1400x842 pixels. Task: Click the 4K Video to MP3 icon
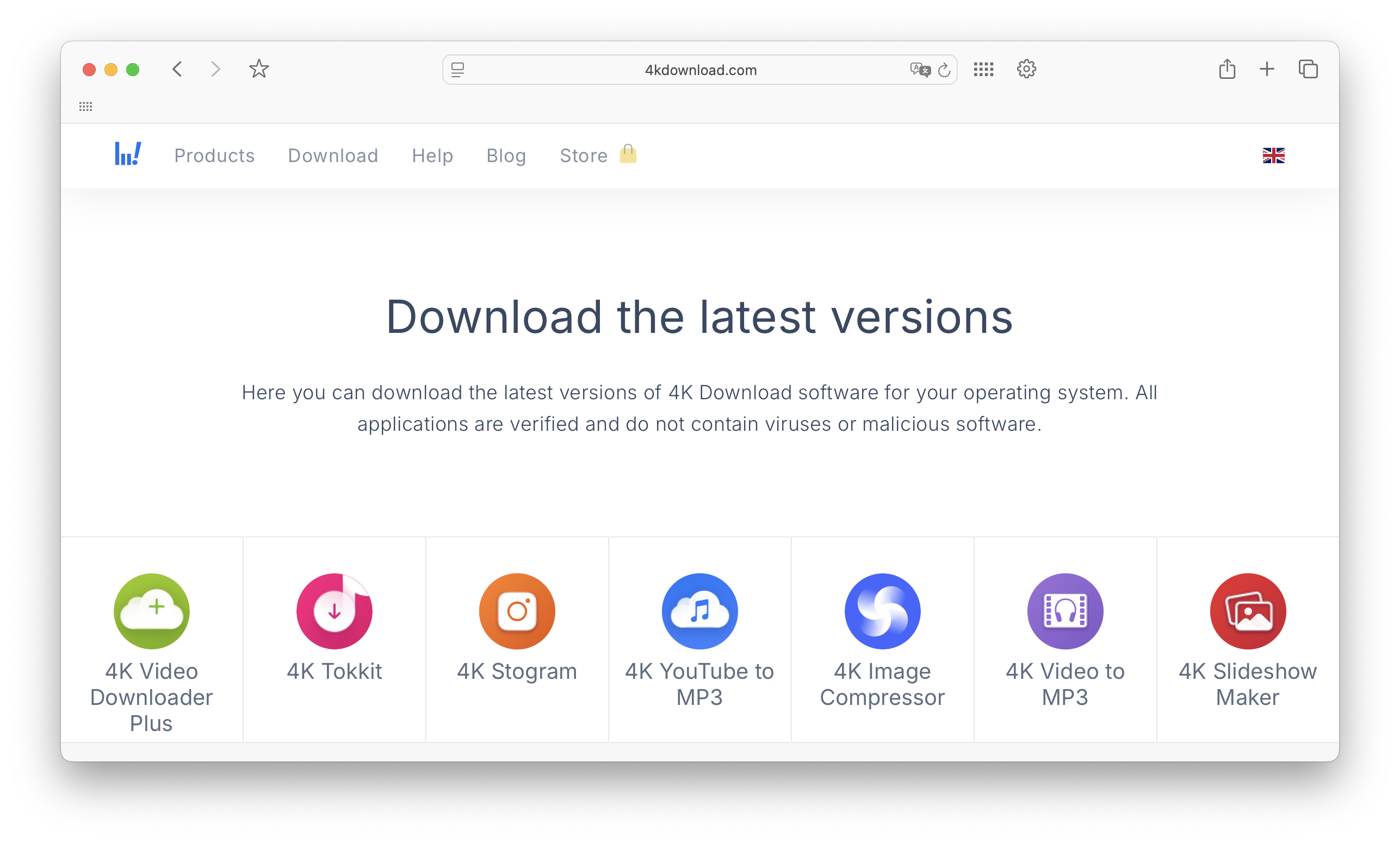pyautogui.click(x=1065, y=611)
